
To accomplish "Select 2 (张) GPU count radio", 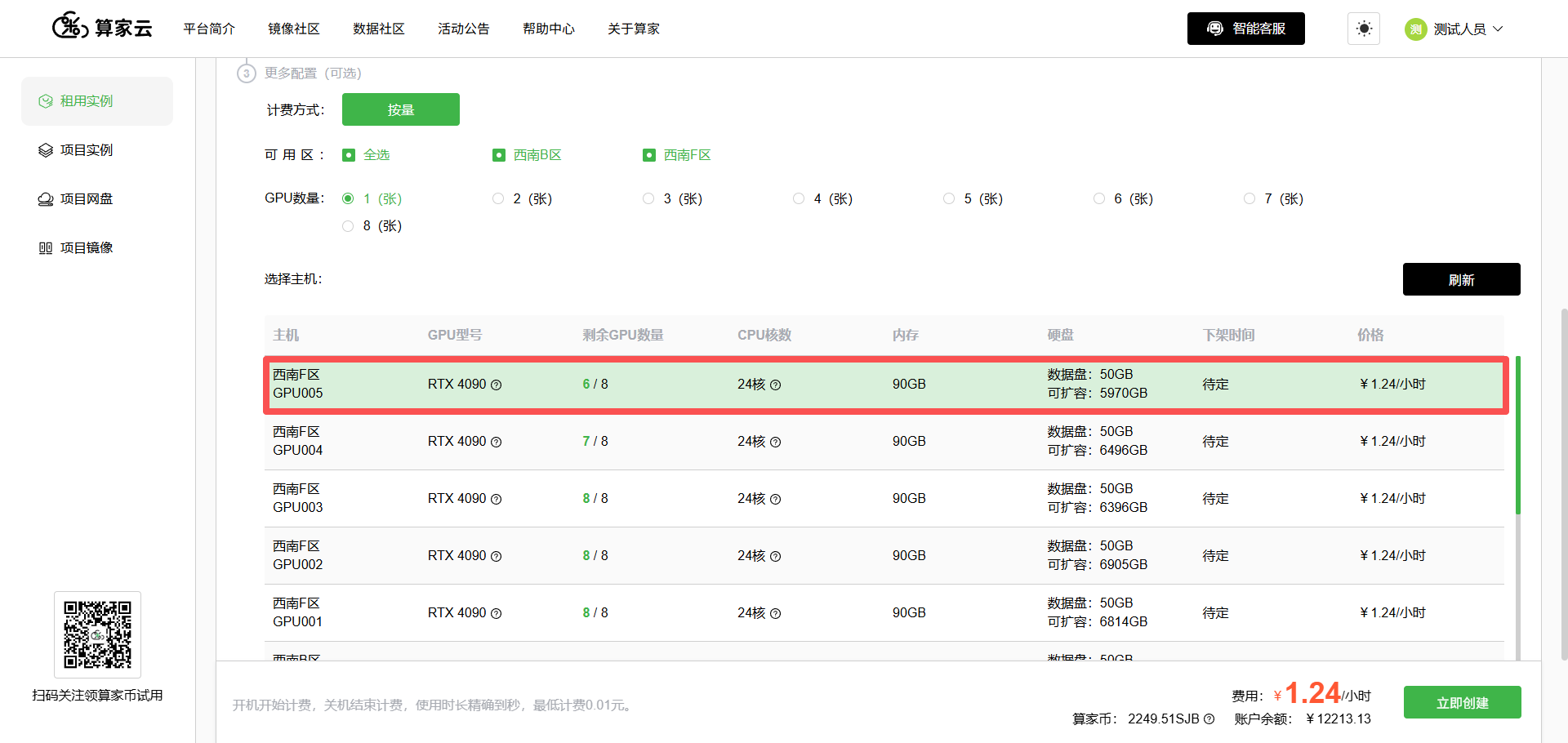I will (498, 198).
